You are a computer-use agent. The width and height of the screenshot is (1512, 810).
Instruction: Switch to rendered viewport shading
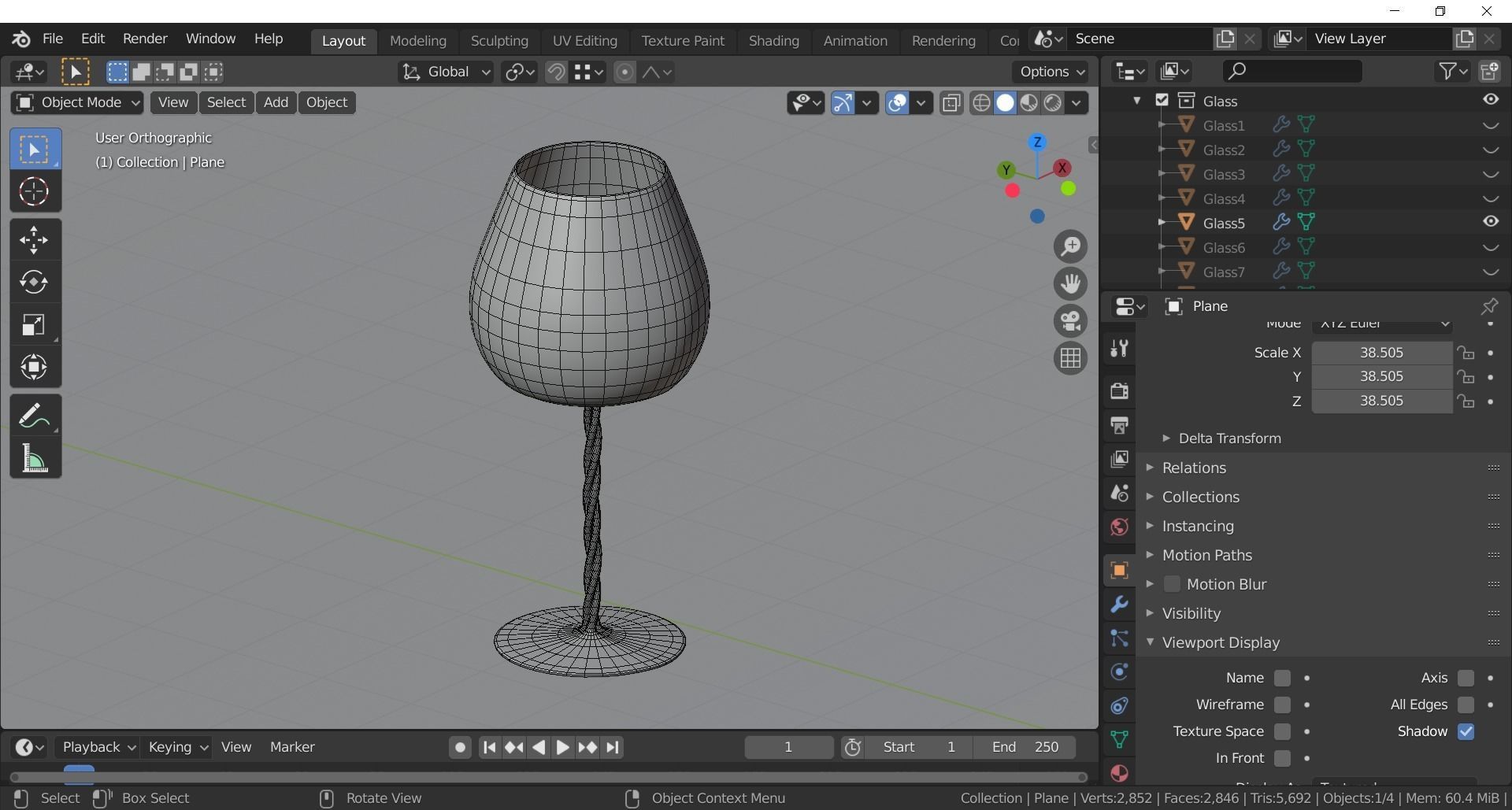pyautogui.click(x=1053, y=103)
